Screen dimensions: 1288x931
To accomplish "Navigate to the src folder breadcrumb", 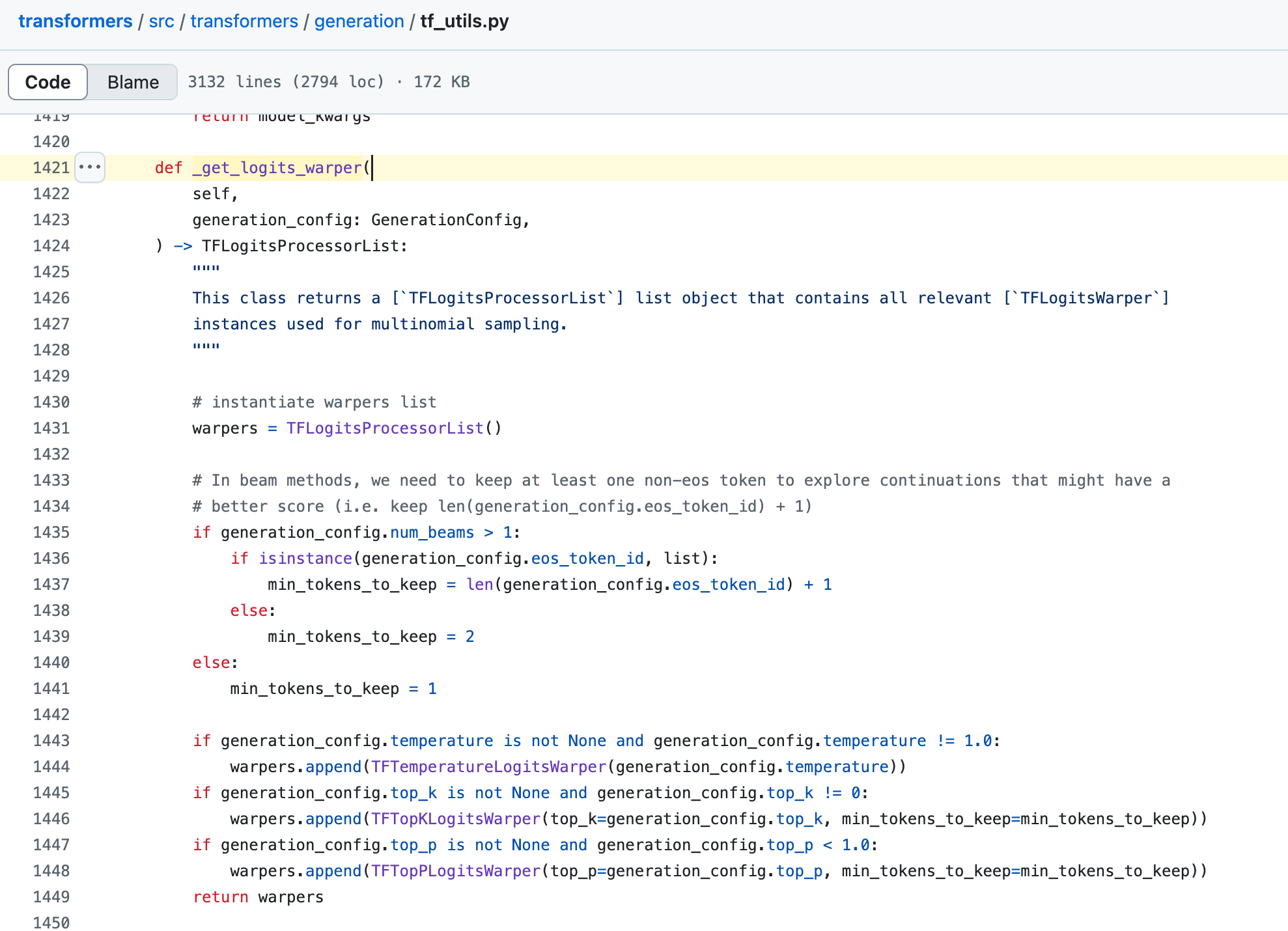I will [161, 21].
